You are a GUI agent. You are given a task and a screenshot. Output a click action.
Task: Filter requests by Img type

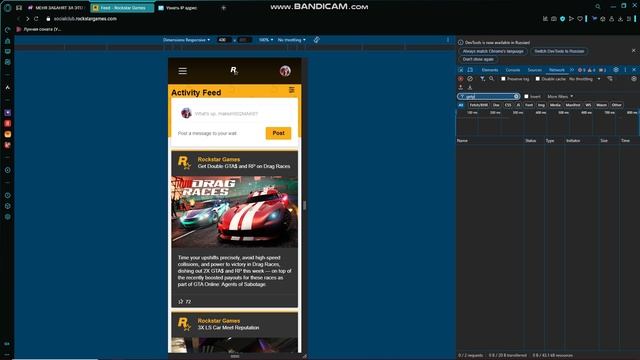click(541, 105)
